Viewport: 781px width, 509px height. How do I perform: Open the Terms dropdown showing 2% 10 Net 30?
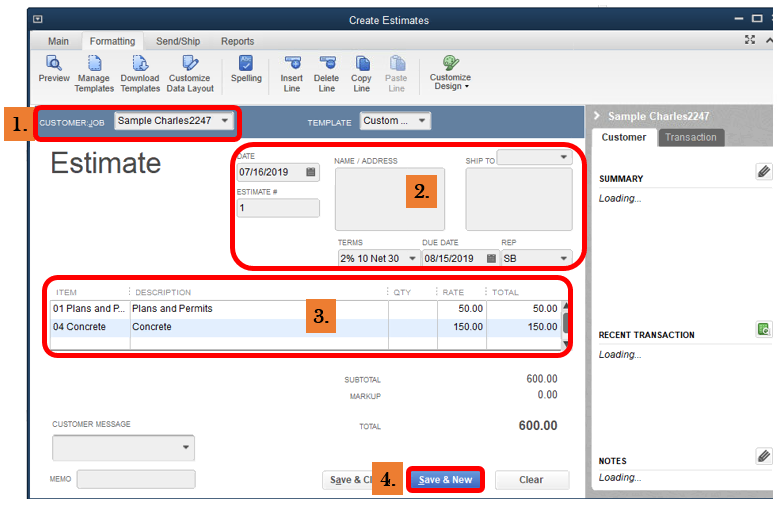click(412, 258)
